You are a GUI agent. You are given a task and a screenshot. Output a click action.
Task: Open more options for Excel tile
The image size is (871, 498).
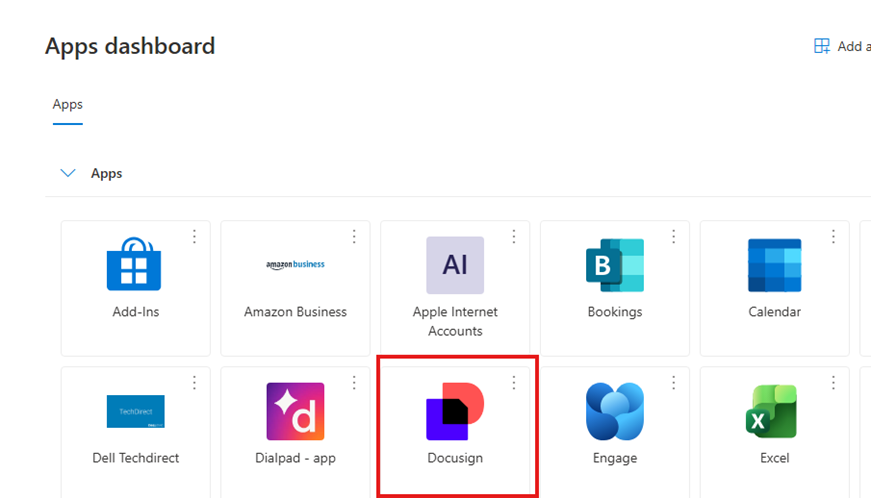[833, 383]
